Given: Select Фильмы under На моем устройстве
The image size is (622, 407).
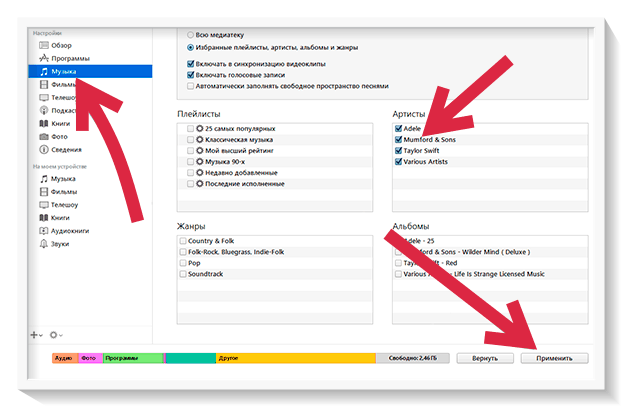Looking at the screenshot, I should [43, 191].
